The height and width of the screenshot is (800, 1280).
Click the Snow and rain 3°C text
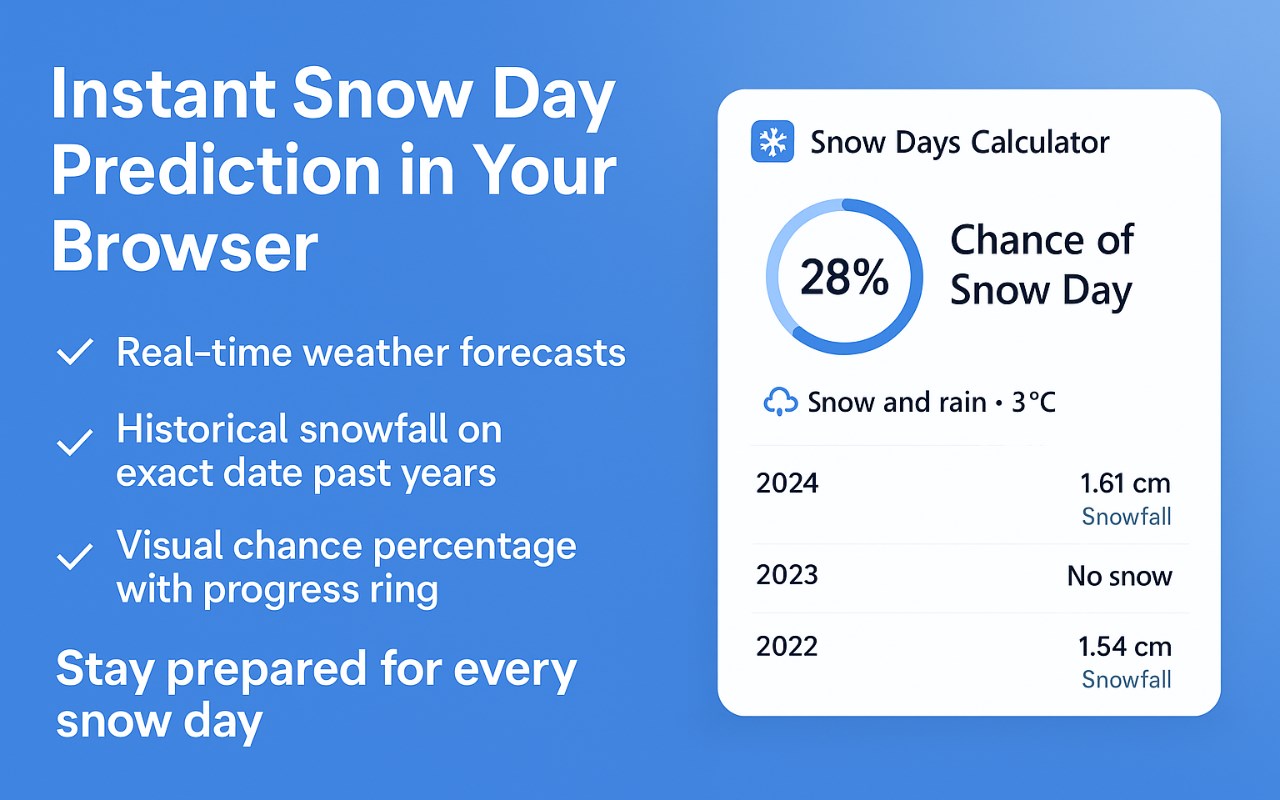pos(931,402)
